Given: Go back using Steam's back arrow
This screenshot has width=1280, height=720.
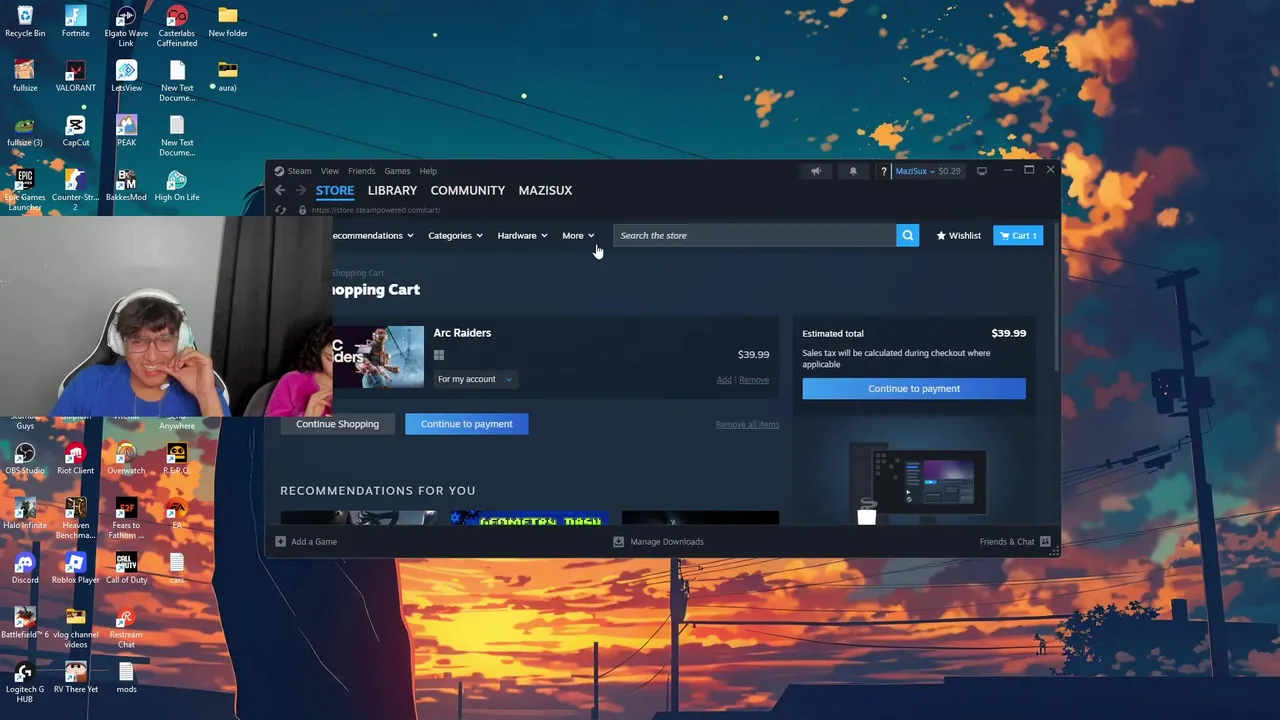Looking at the screenshot, I should point(280,190).
